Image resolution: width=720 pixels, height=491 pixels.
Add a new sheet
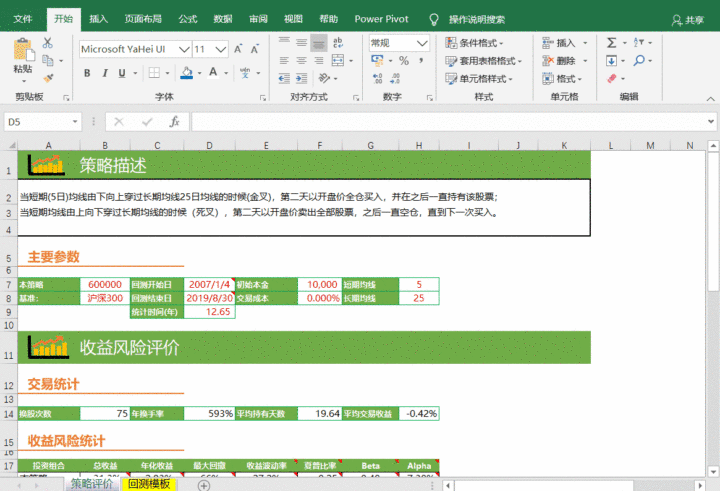204,485
